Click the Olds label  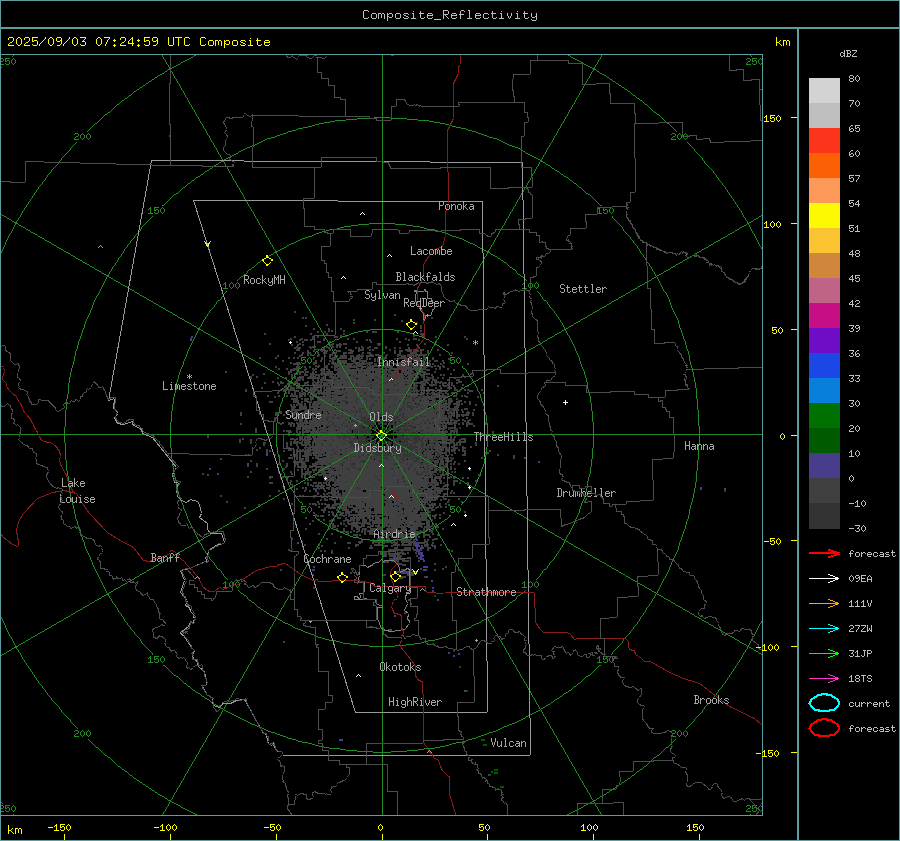pyautogui.click(x=381, y=417)
